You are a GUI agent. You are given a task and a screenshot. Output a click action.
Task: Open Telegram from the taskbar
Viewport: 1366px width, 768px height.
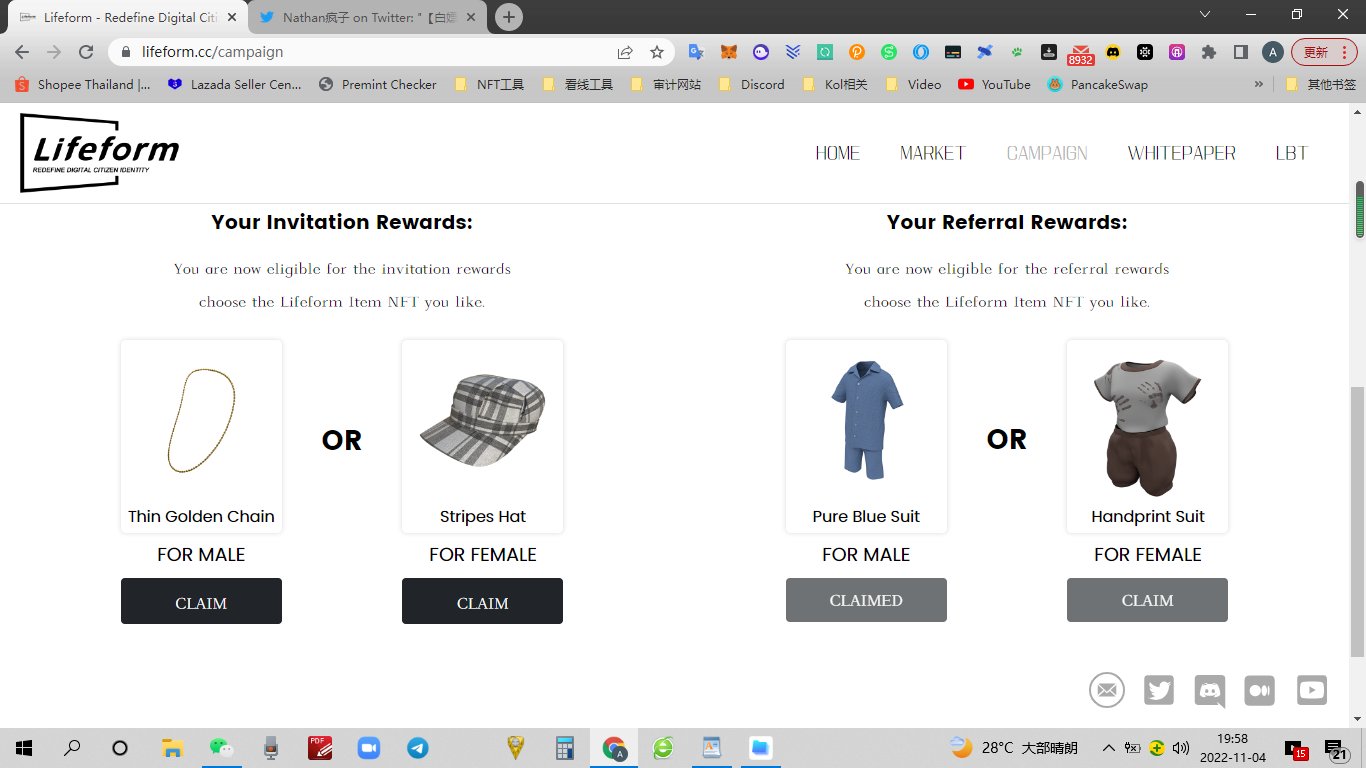pos(418,747)
